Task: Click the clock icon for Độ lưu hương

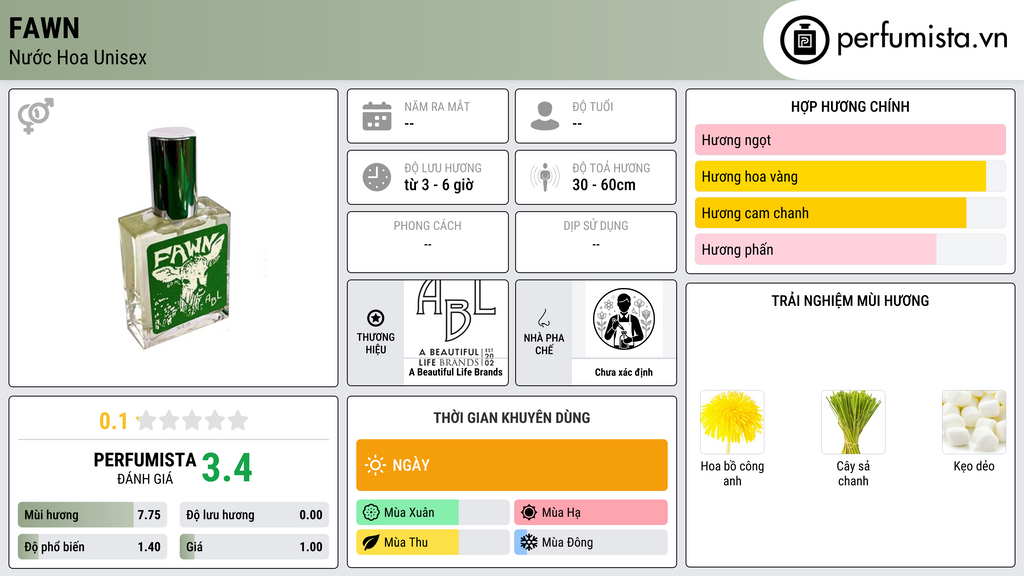Action: (377, 177)
